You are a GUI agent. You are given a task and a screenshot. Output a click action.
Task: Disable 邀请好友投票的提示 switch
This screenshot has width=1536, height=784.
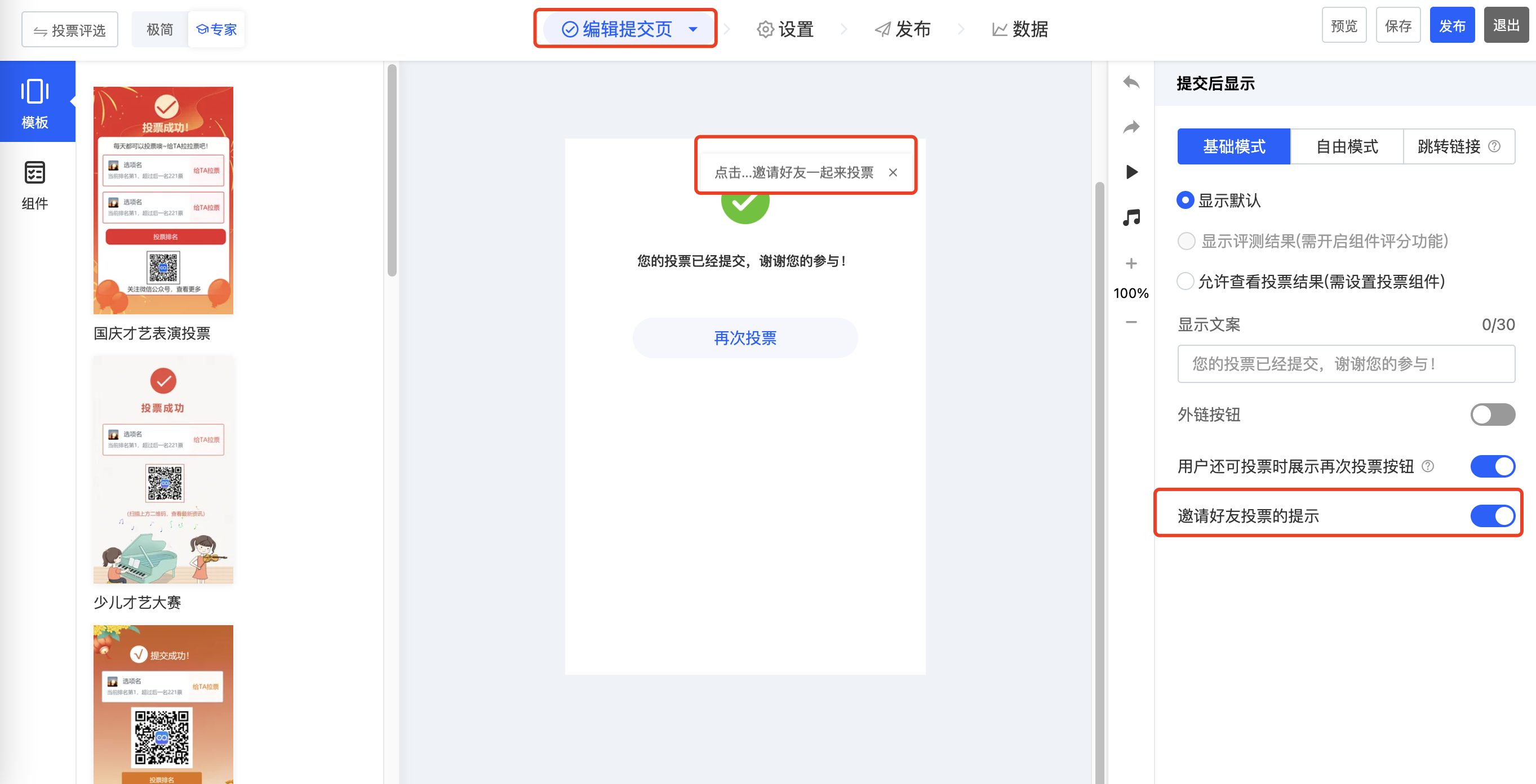point(1492,515)
